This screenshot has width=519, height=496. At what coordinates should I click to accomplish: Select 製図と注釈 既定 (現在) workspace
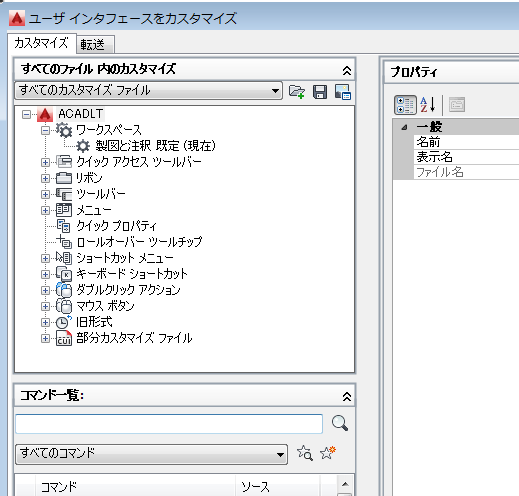156,146
